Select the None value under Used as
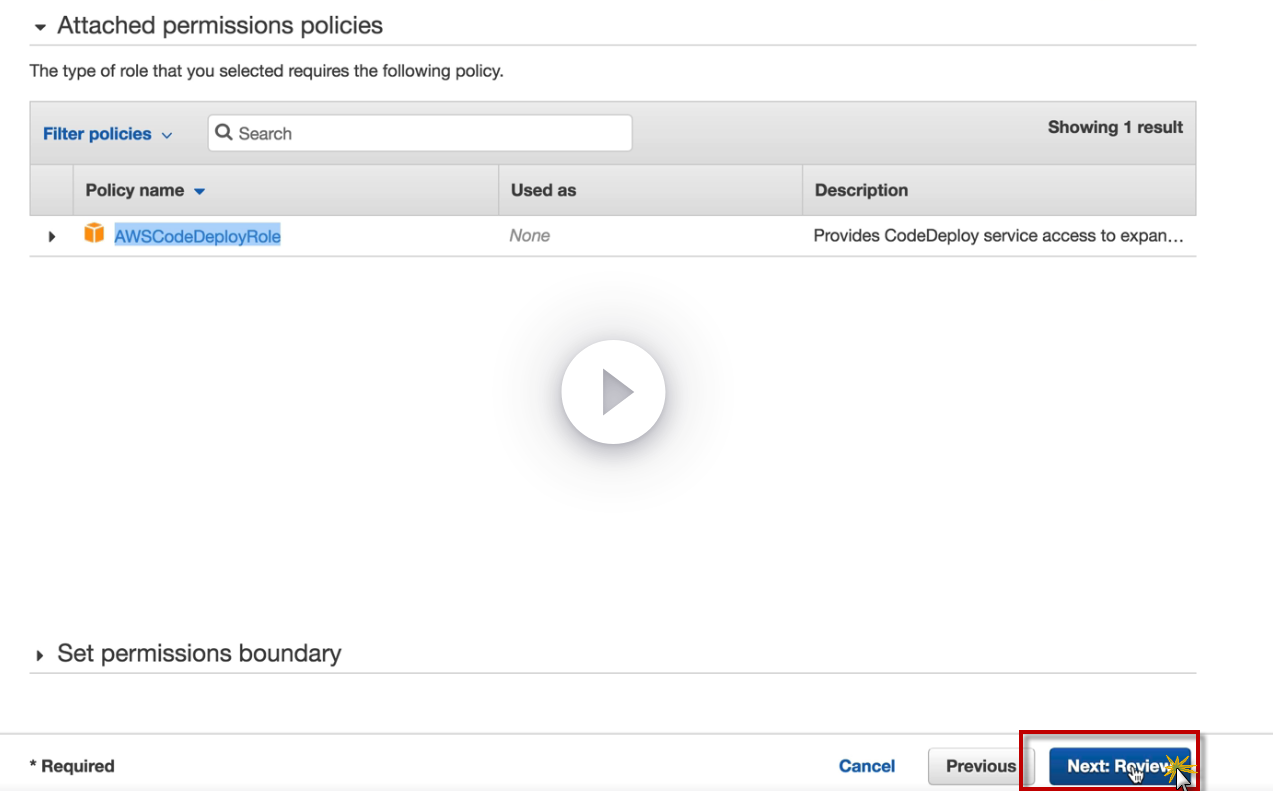Screen dimensions: 1273x791 529,236
